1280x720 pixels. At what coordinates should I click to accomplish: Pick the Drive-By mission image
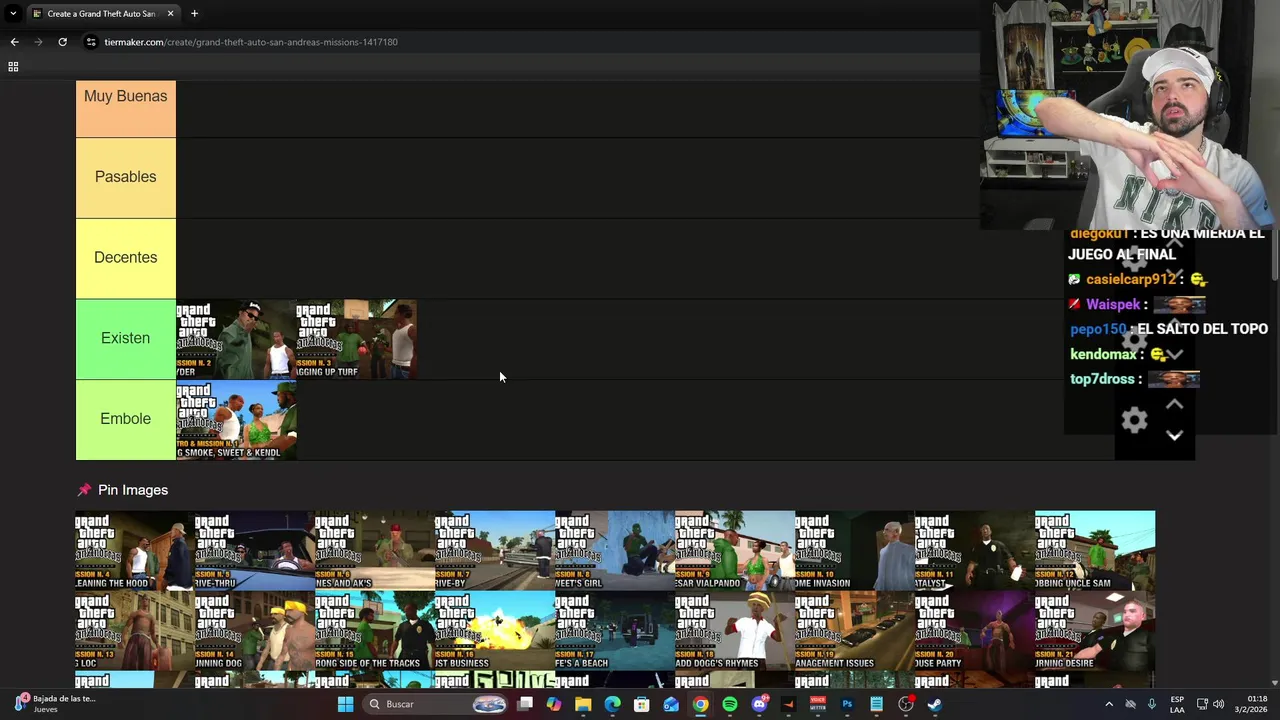[x=495, y=550]
